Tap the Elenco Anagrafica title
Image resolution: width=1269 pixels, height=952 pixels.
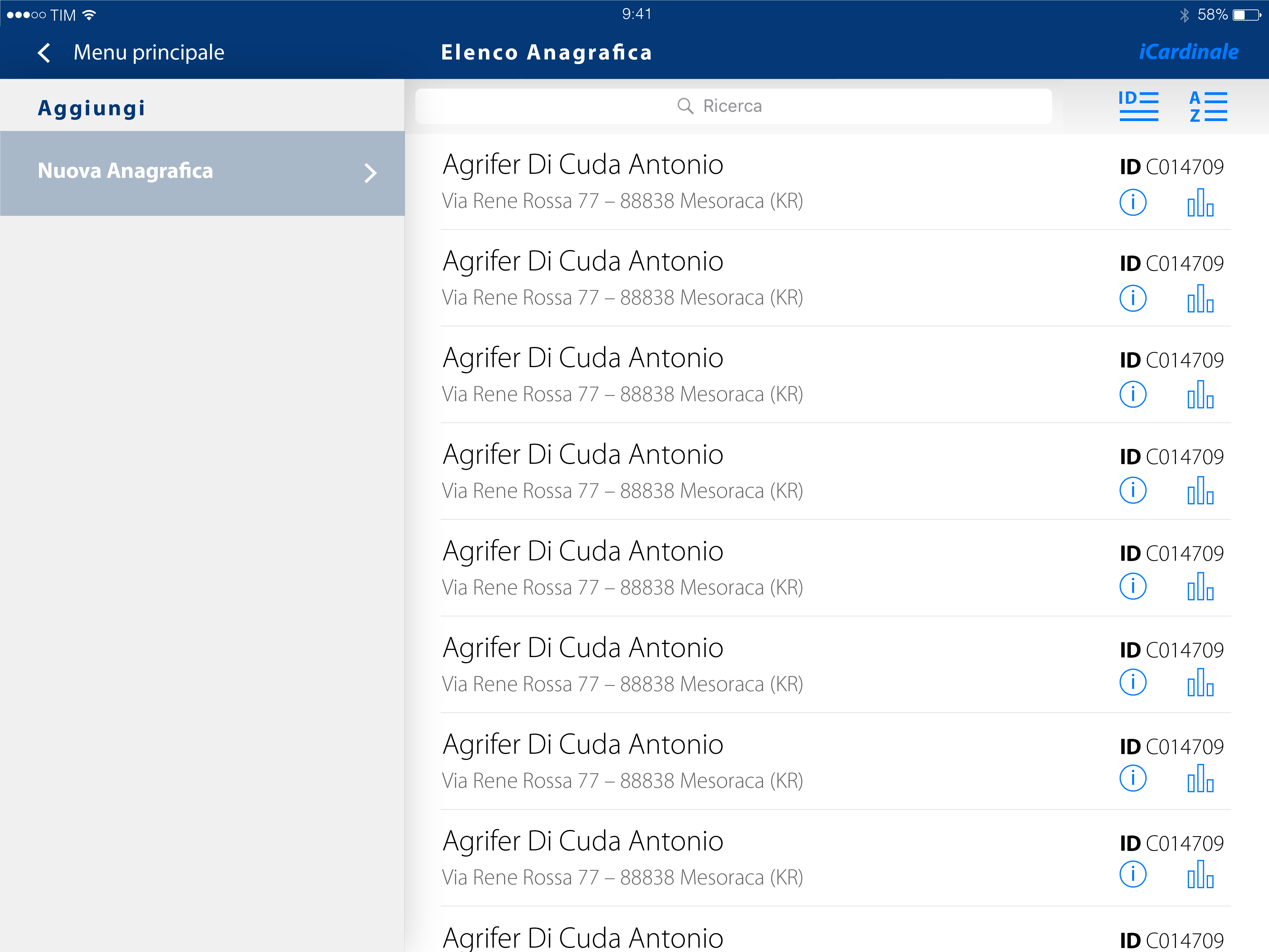[547, 53]
